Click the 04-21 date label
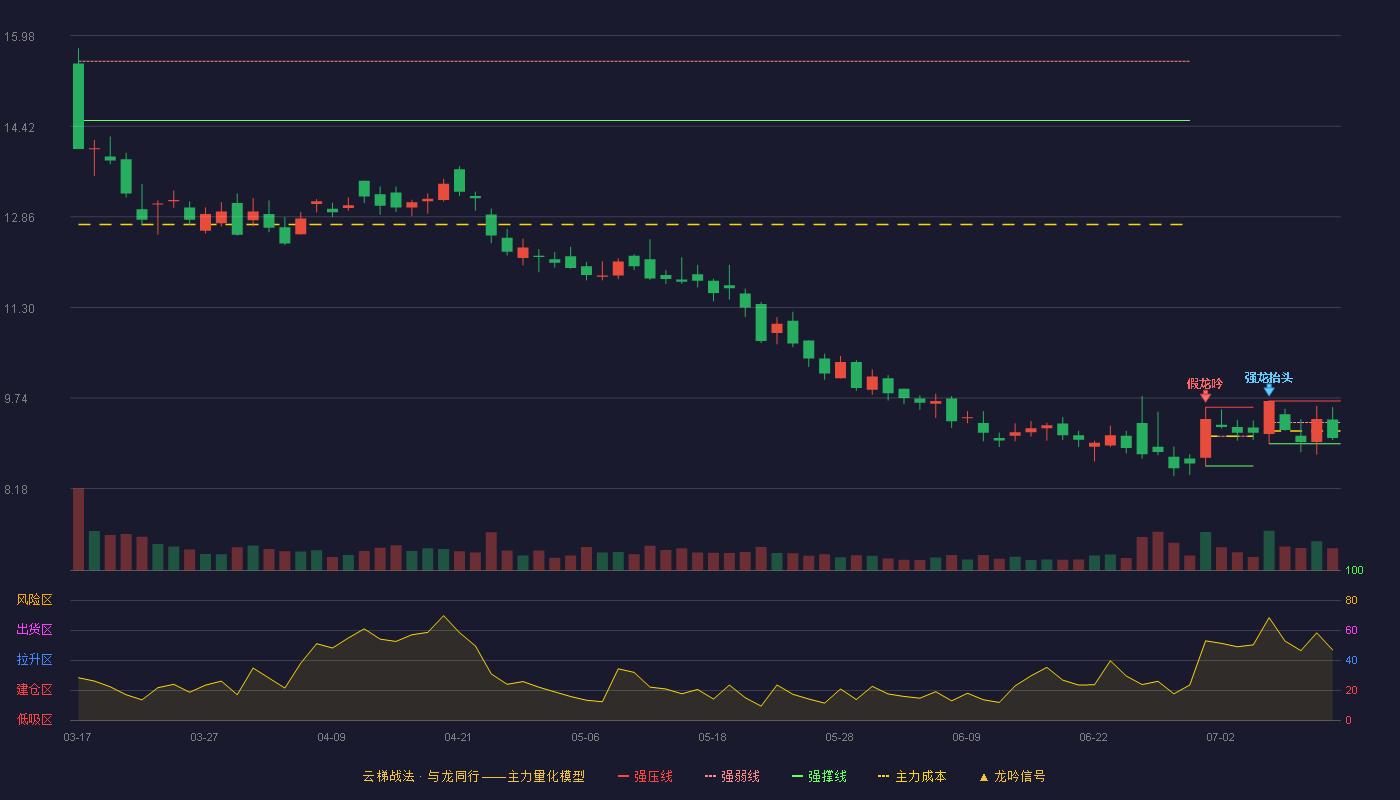 point(458,737)
